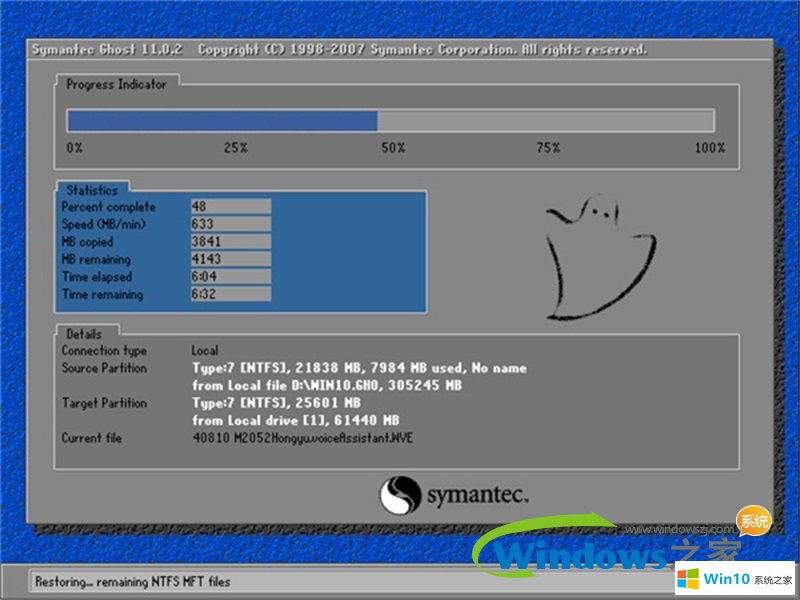Image resolution: width=800 pixels, height=600 pixels.
Task: Select the Statistics panel title
Action: (92, 190)
